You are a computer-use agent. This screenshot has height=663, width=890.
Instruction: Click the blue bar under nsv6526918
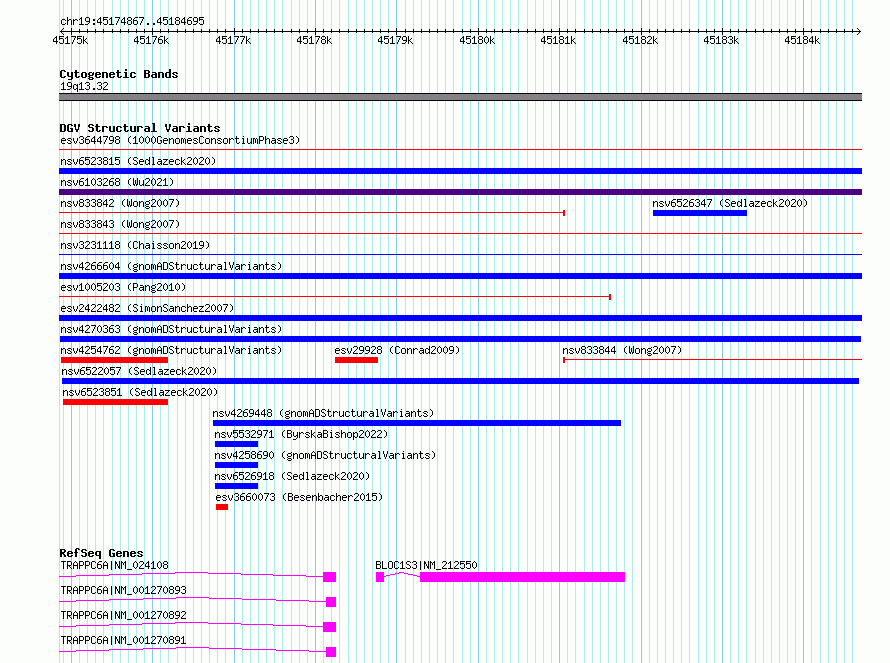[x=237, y=486]
